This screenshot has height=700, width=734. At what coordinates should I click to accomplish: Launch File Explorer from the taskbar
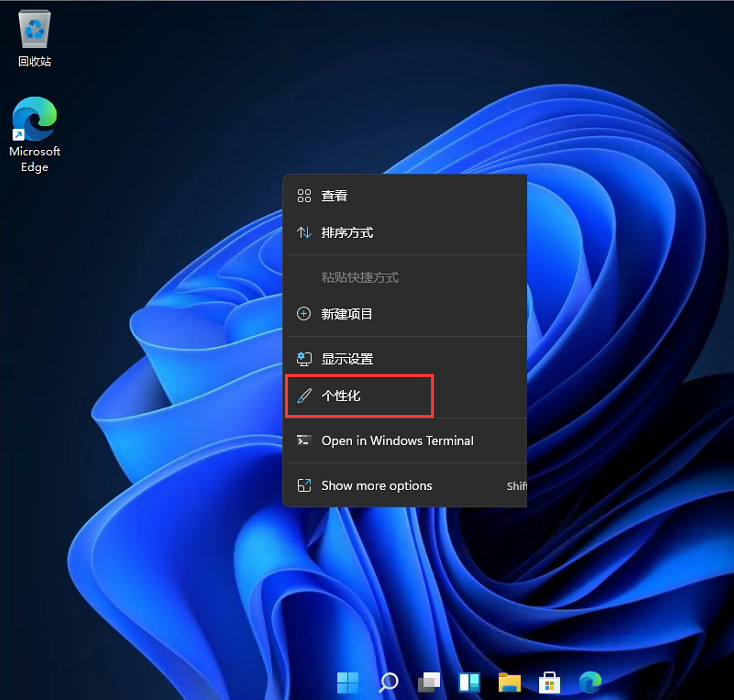510,682
